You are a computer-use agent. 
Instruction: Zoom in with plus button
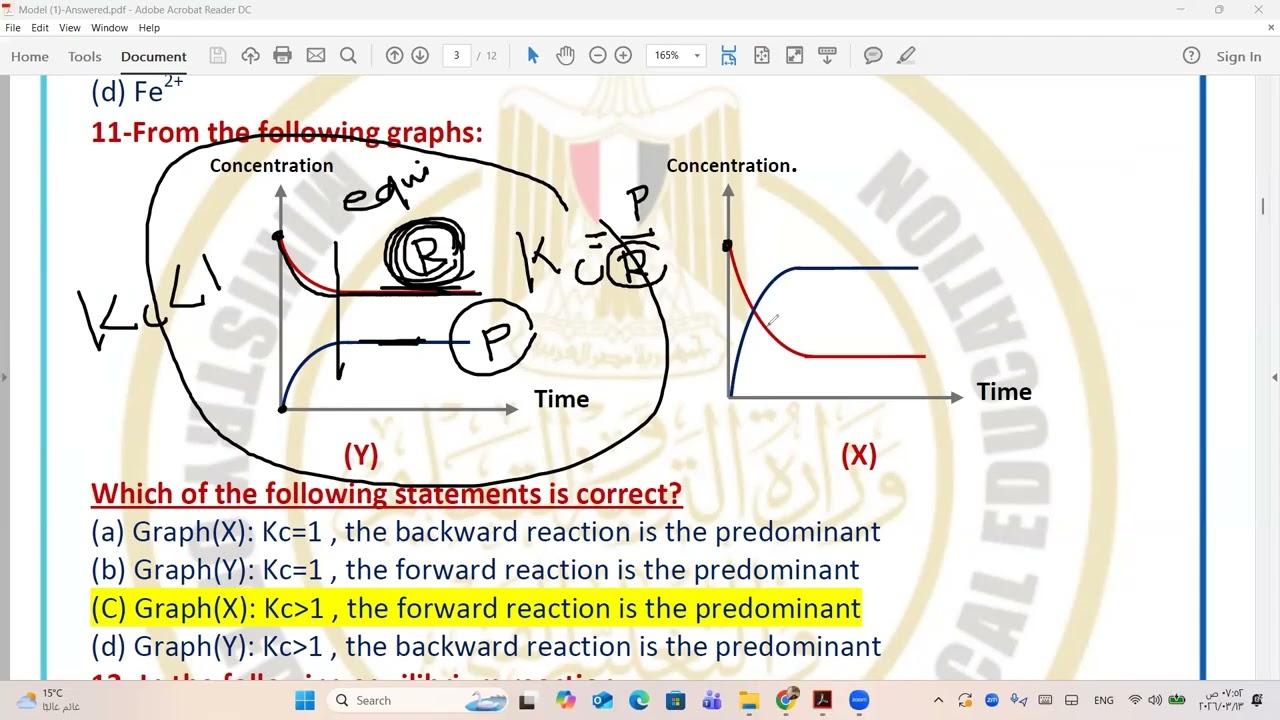[623, 56]
